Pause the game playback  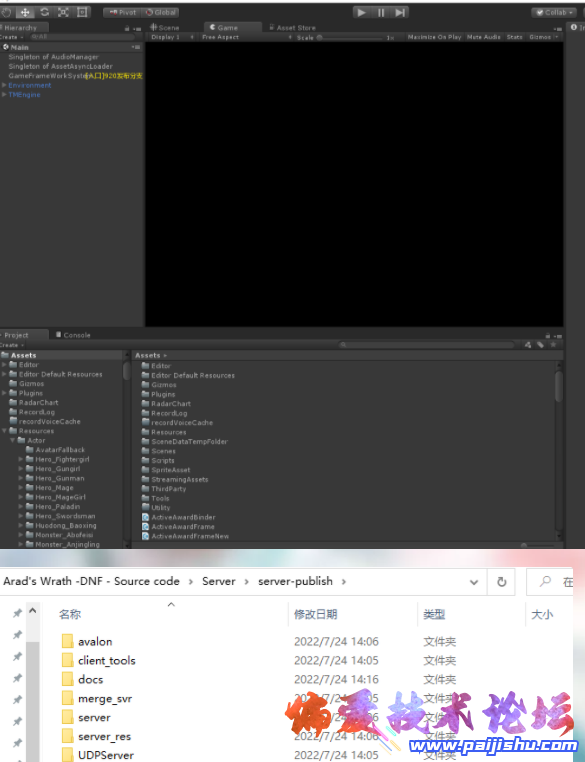point(381,12)
